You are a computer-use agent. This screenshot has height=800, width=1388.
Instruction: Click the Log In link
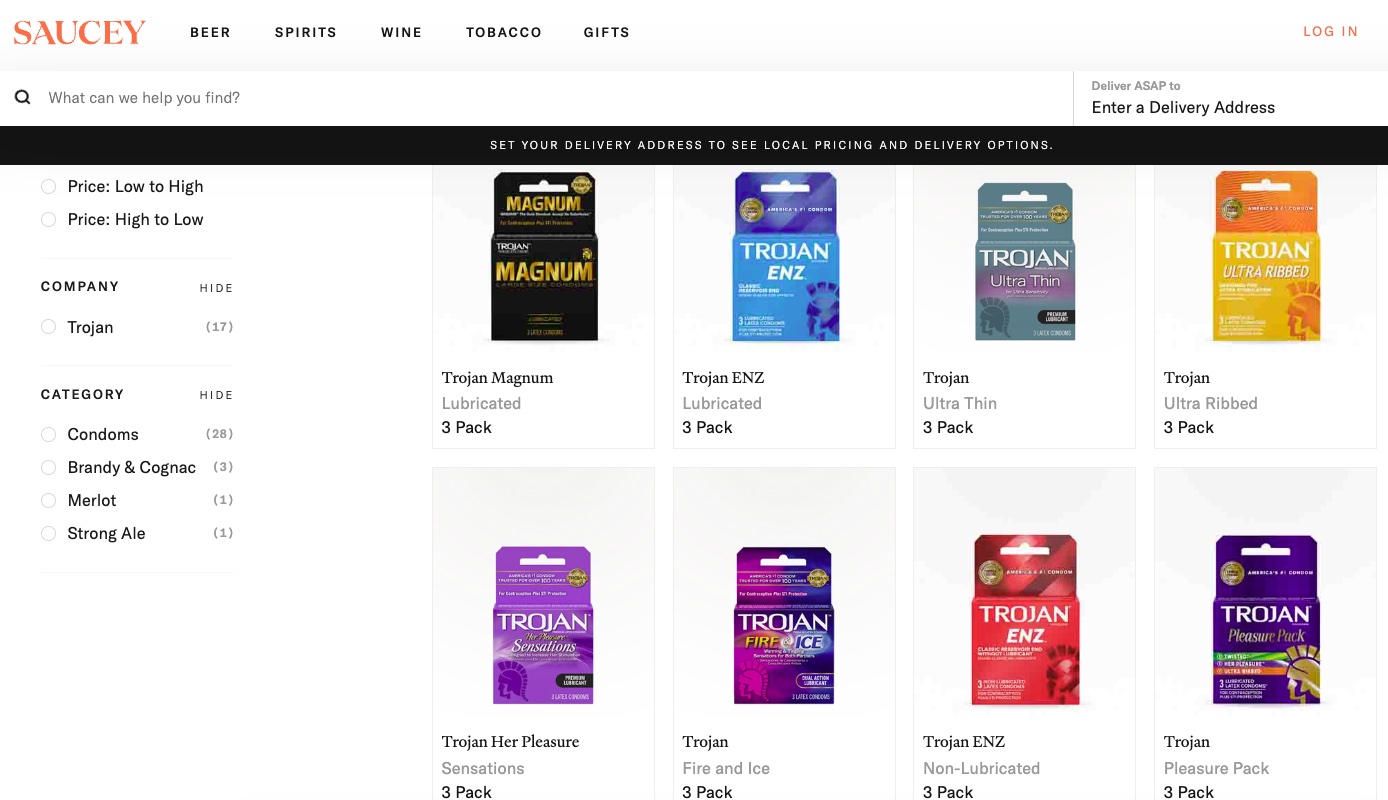pos(1330,31)
